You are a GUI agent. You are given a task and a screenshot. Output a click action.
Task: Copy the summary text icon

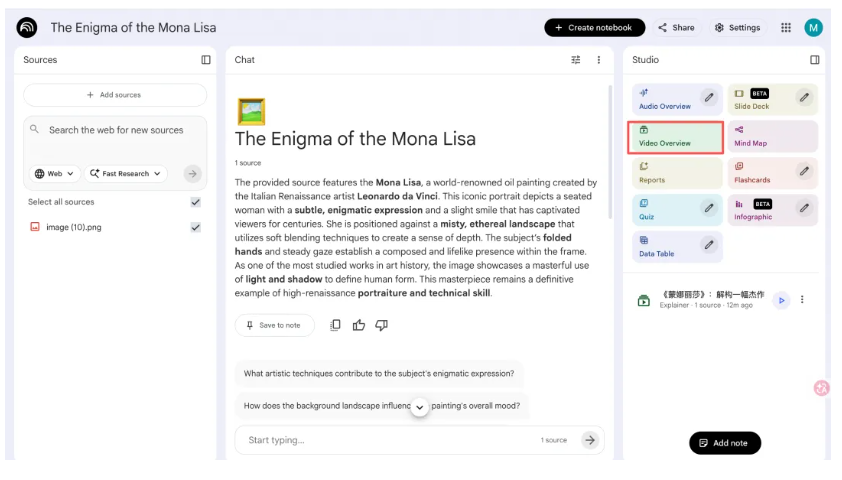pyautogui.click(x=336, y=325)
